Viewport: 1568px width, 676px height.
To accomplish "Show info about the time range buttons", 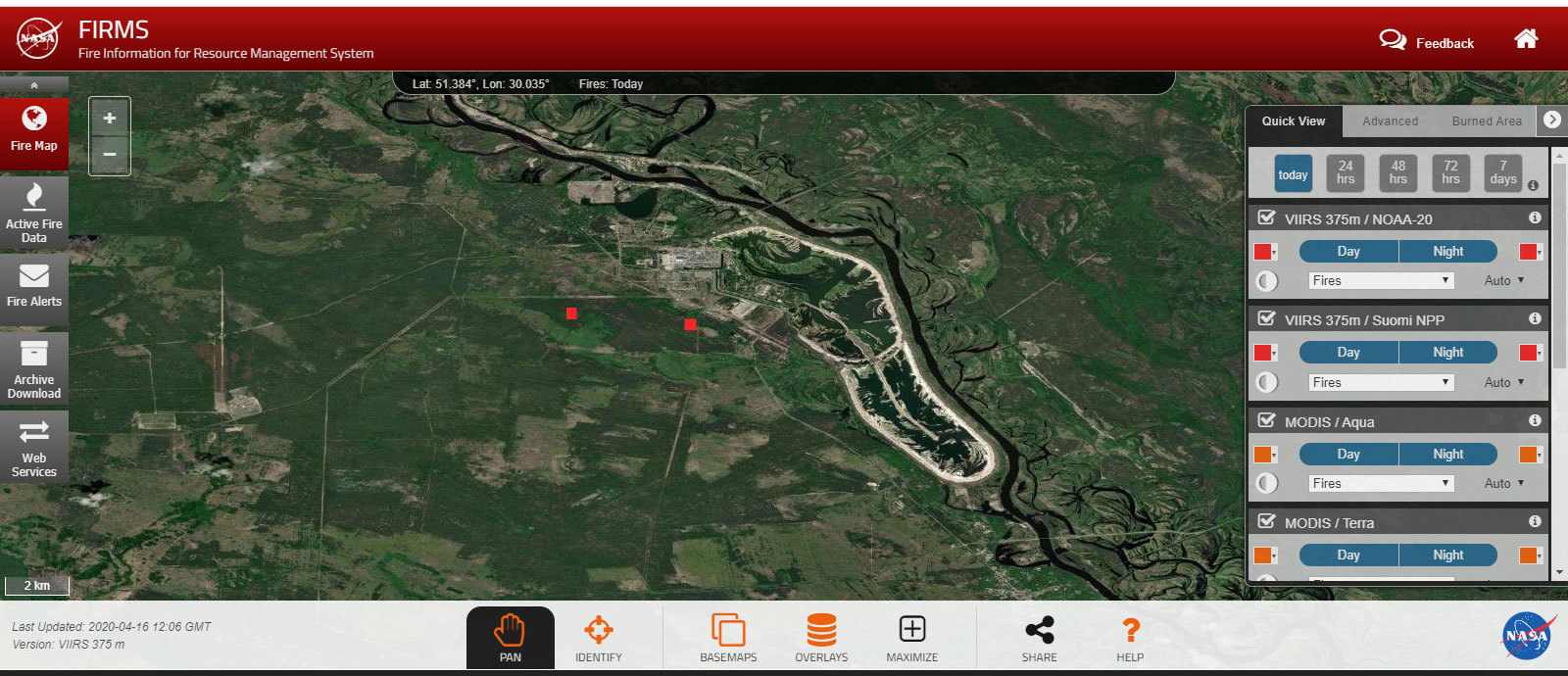I will coord(1533,185).
